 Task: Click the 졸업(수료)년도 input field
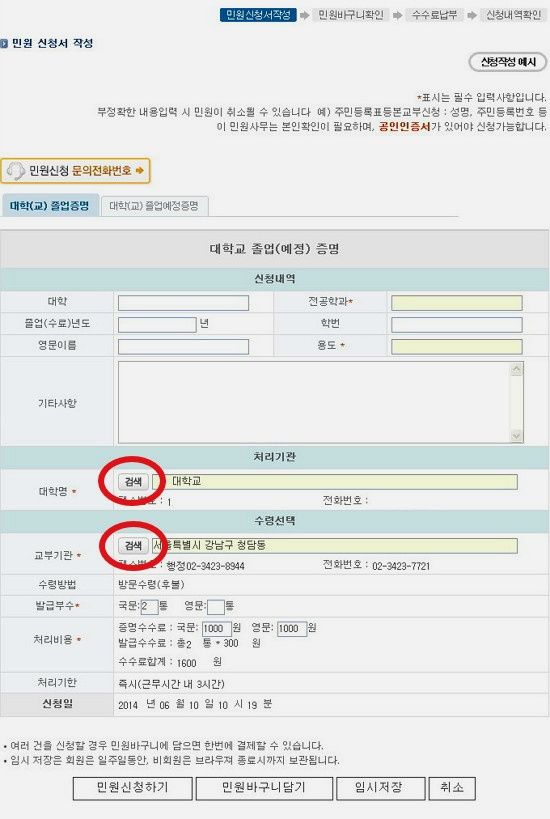click(157, 324)
